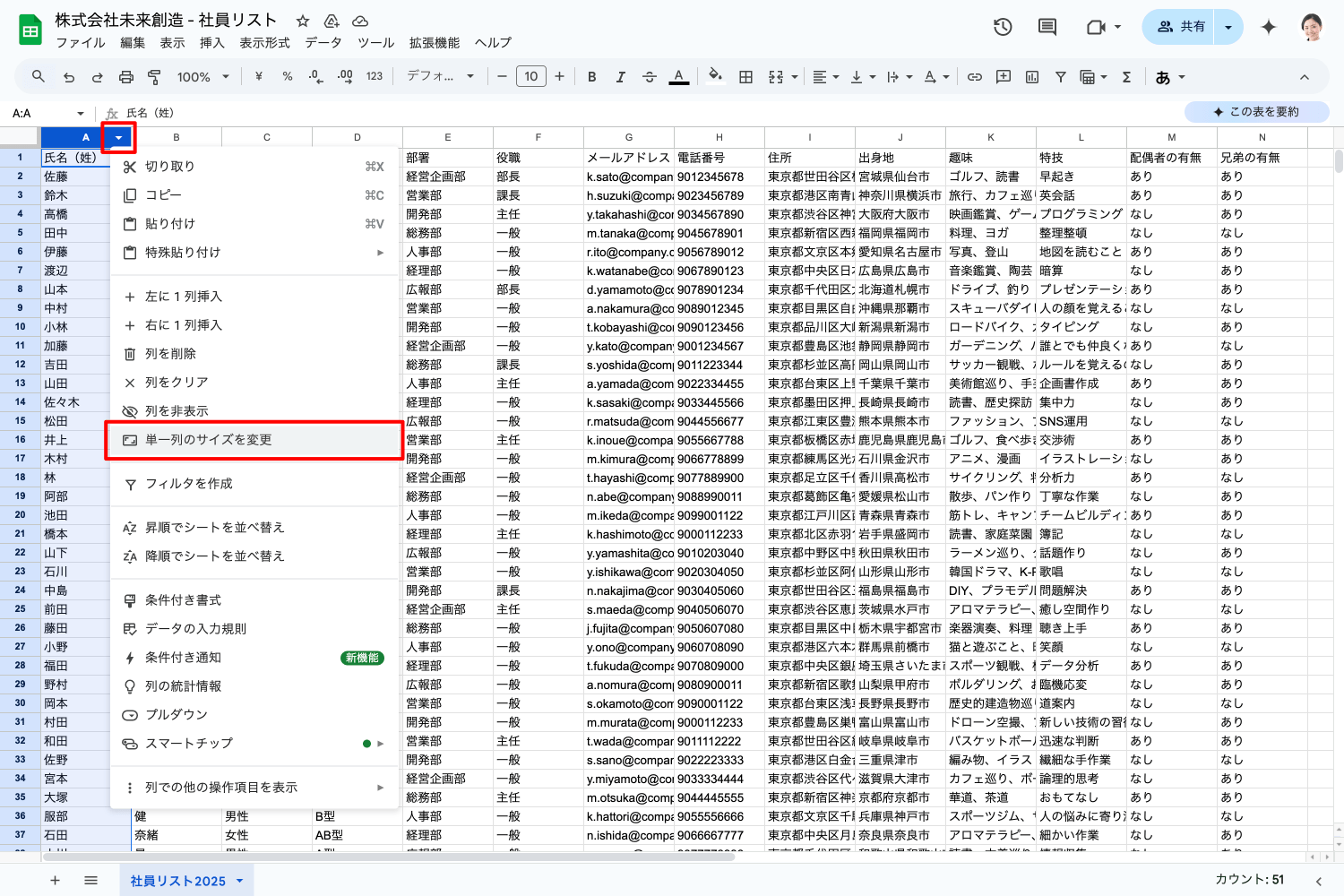This screenshot has width=1344, height=896.
Task: Click the functions sigma icon
Action: 1126,77
